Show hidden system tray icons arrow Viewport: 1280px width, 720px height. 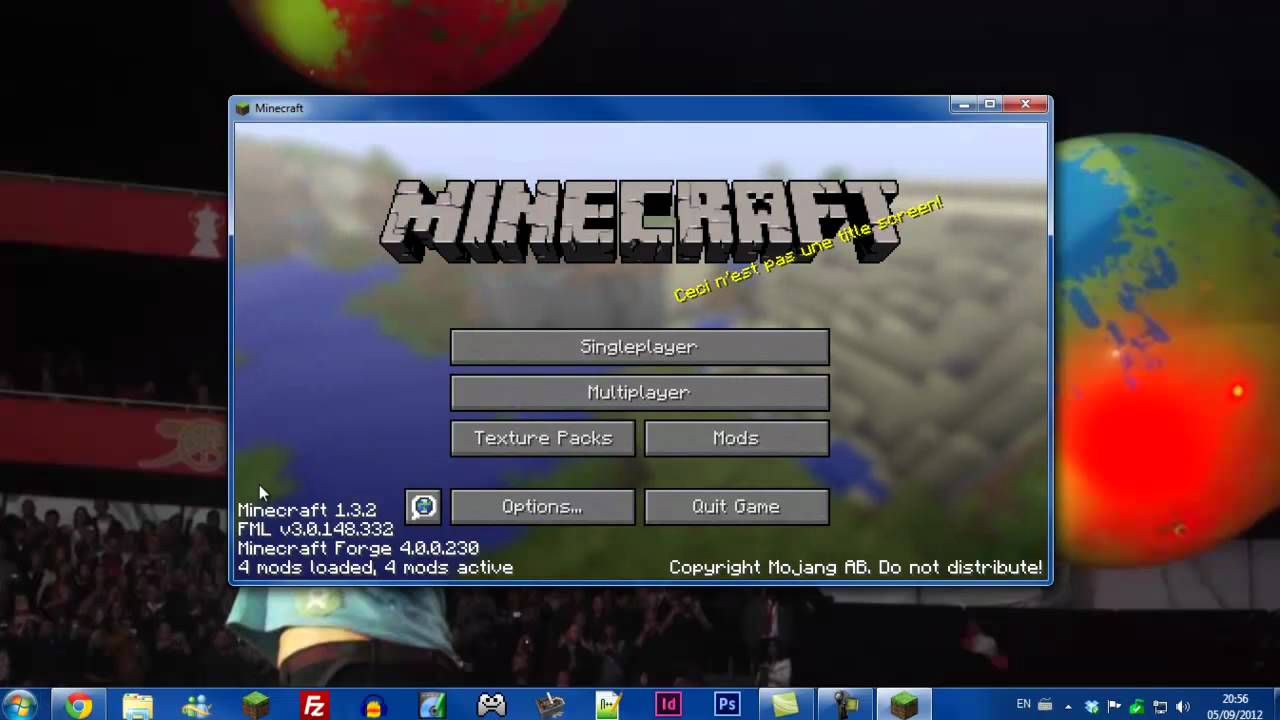pos(1069,706)
